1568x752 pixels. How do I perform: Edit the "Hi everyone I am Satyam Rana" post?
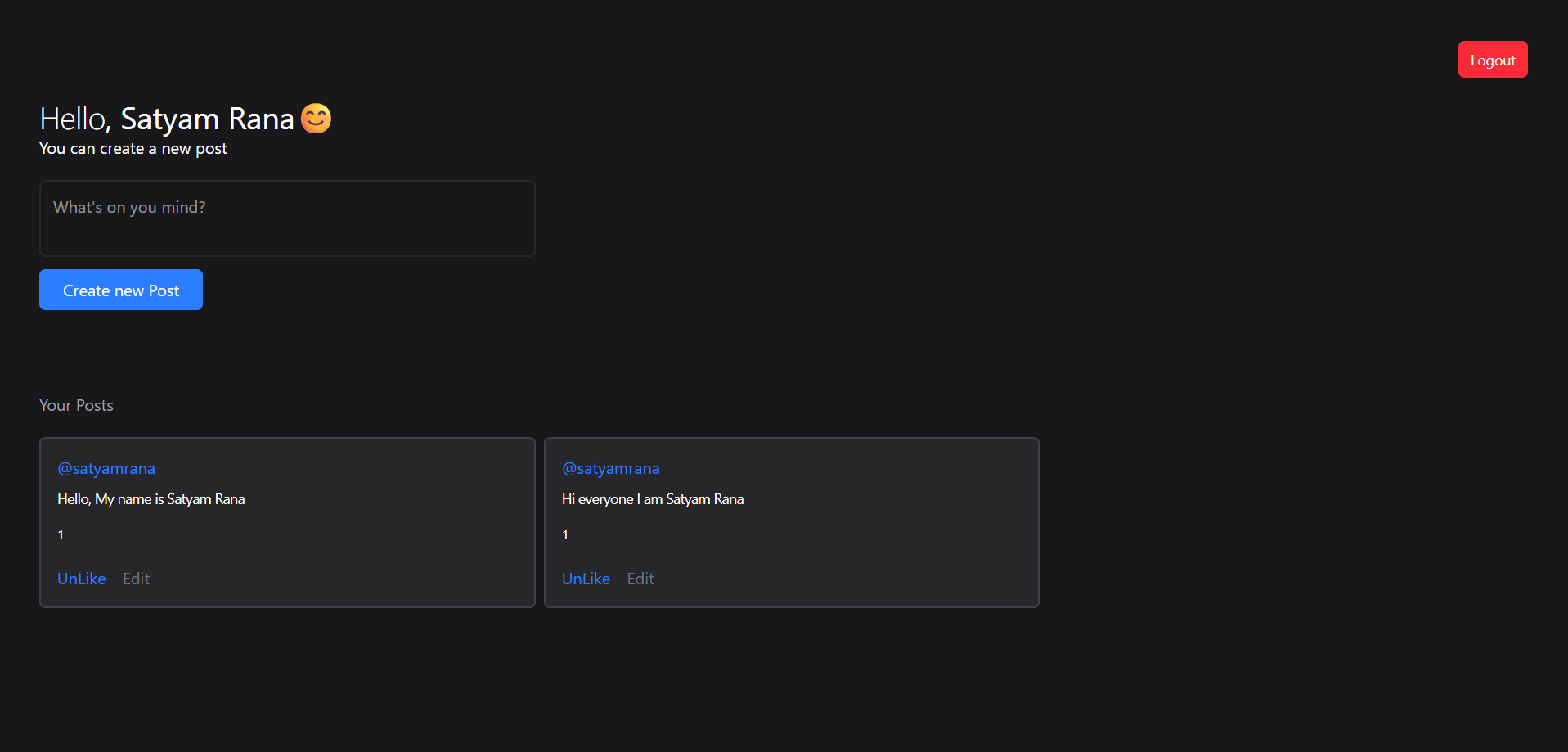(x=640, y=579)
